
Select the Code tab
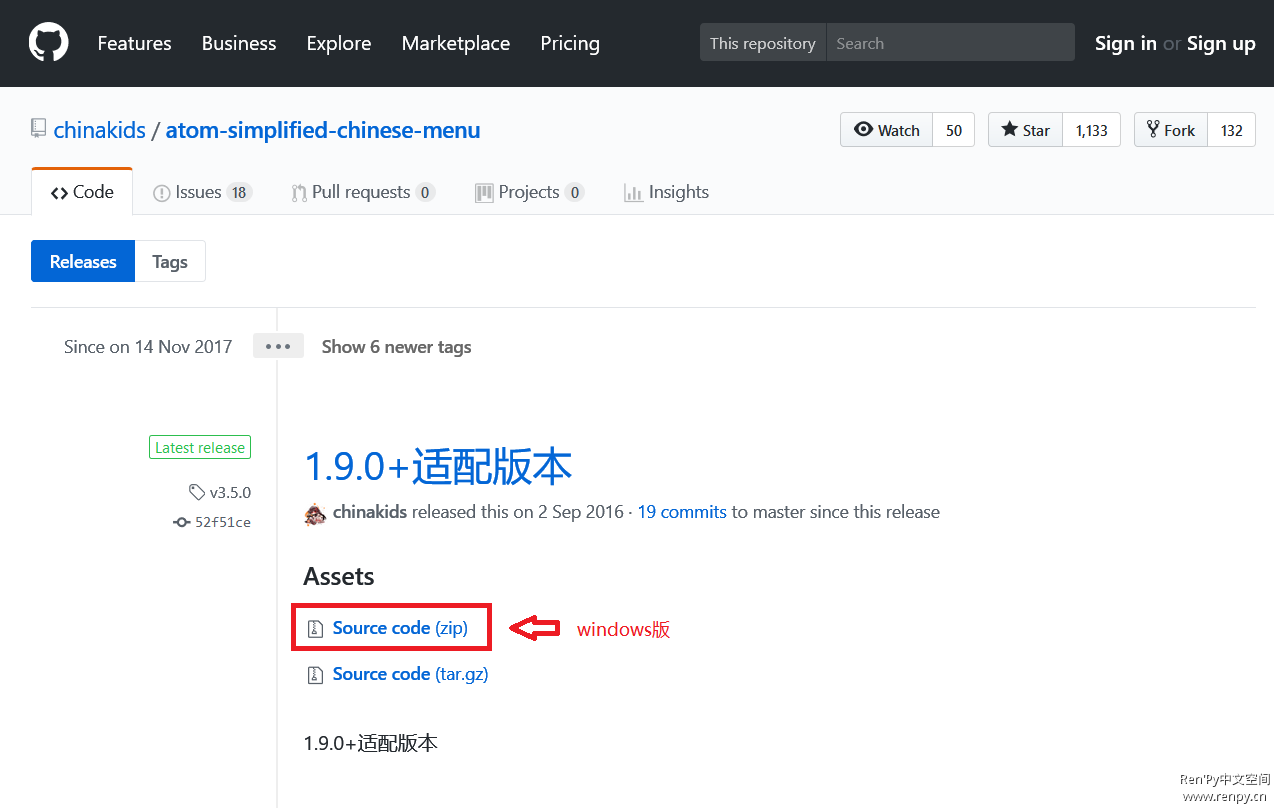coord(82,192)
